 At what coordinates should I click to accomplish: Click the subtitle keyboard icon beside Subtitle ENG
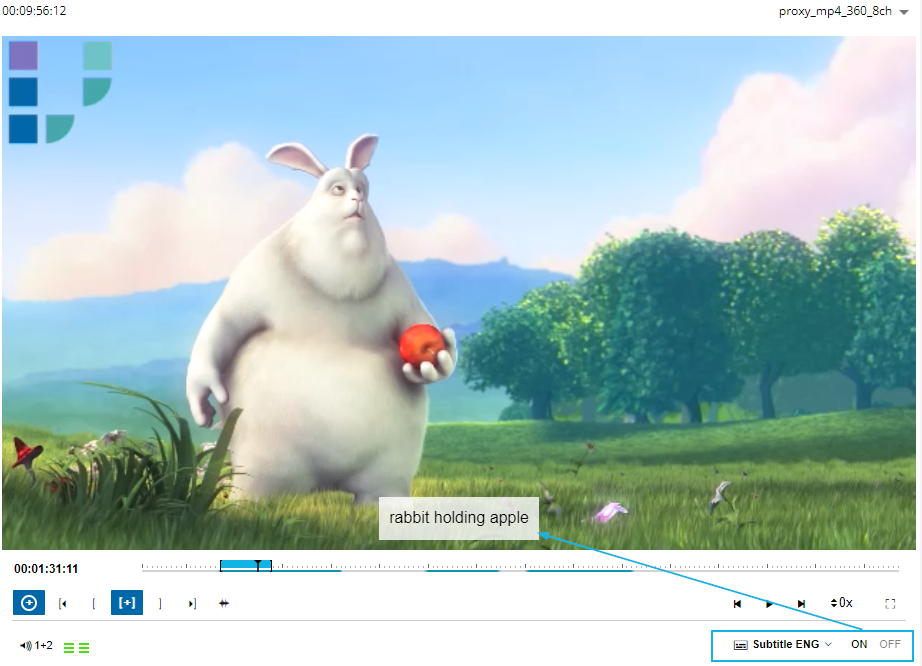click(x=740, y=645)
